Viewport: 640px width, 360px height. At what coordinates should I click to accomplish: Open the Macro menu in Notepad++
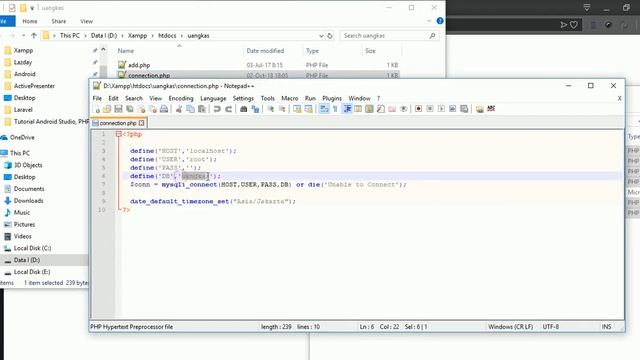click(x=289, y=98)
